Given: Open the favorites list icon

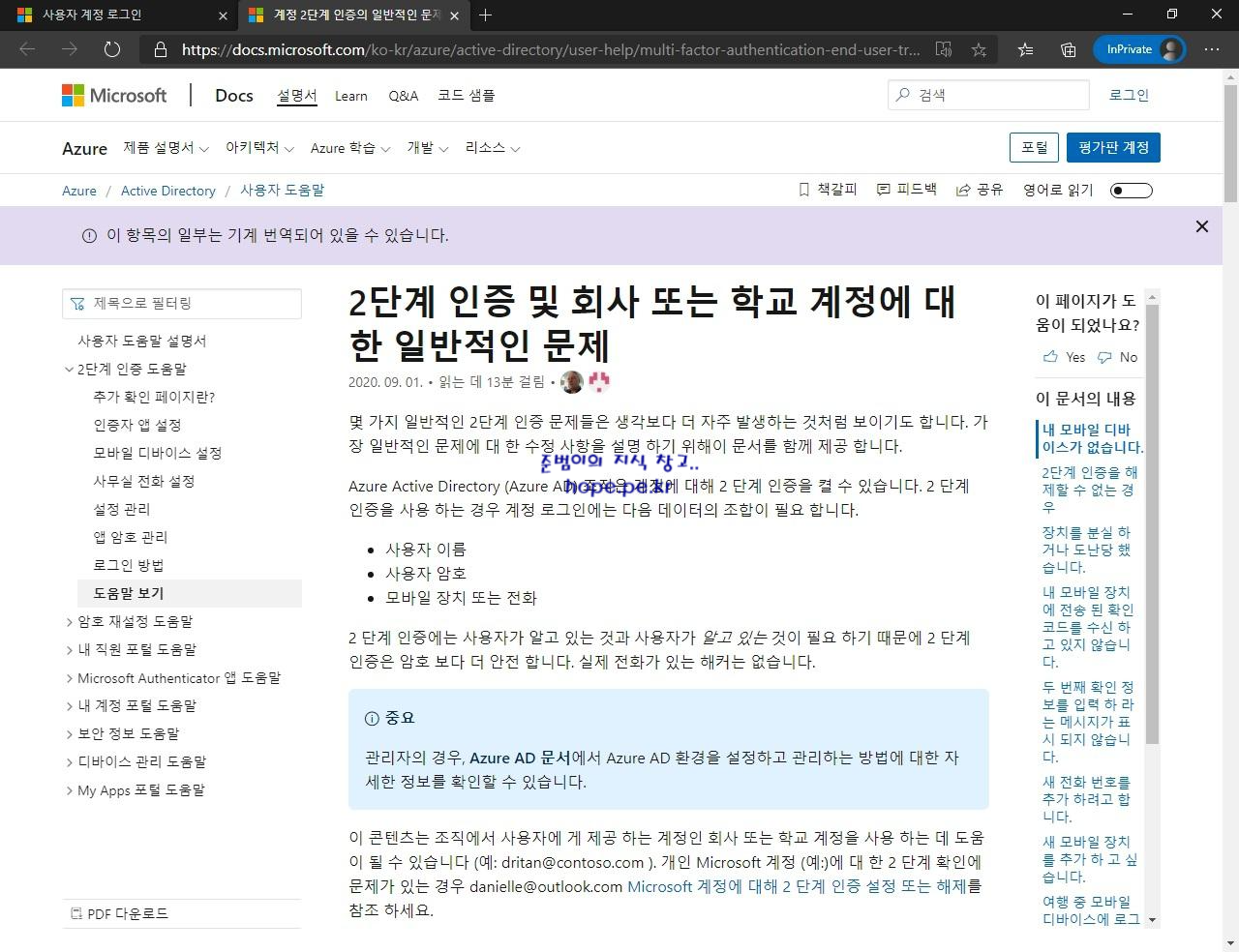Looking at the screenshot, I should click(x=1026, y=49).
